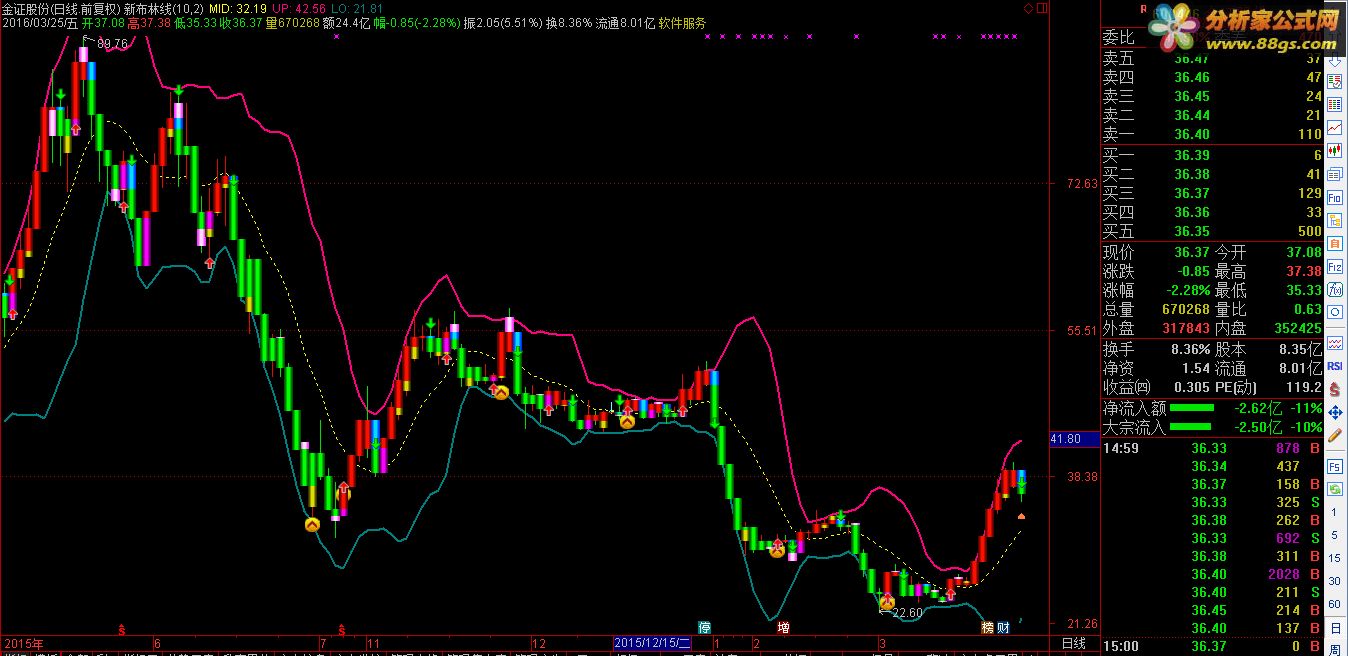The height and width of the screenshot is (656, 1348).
Task: Open F10 company information icon
Action: (x=1334, y=198)
